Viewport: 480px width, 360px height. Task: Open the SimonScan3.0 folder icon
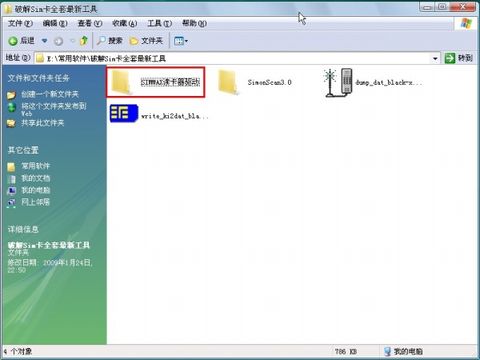228,82
